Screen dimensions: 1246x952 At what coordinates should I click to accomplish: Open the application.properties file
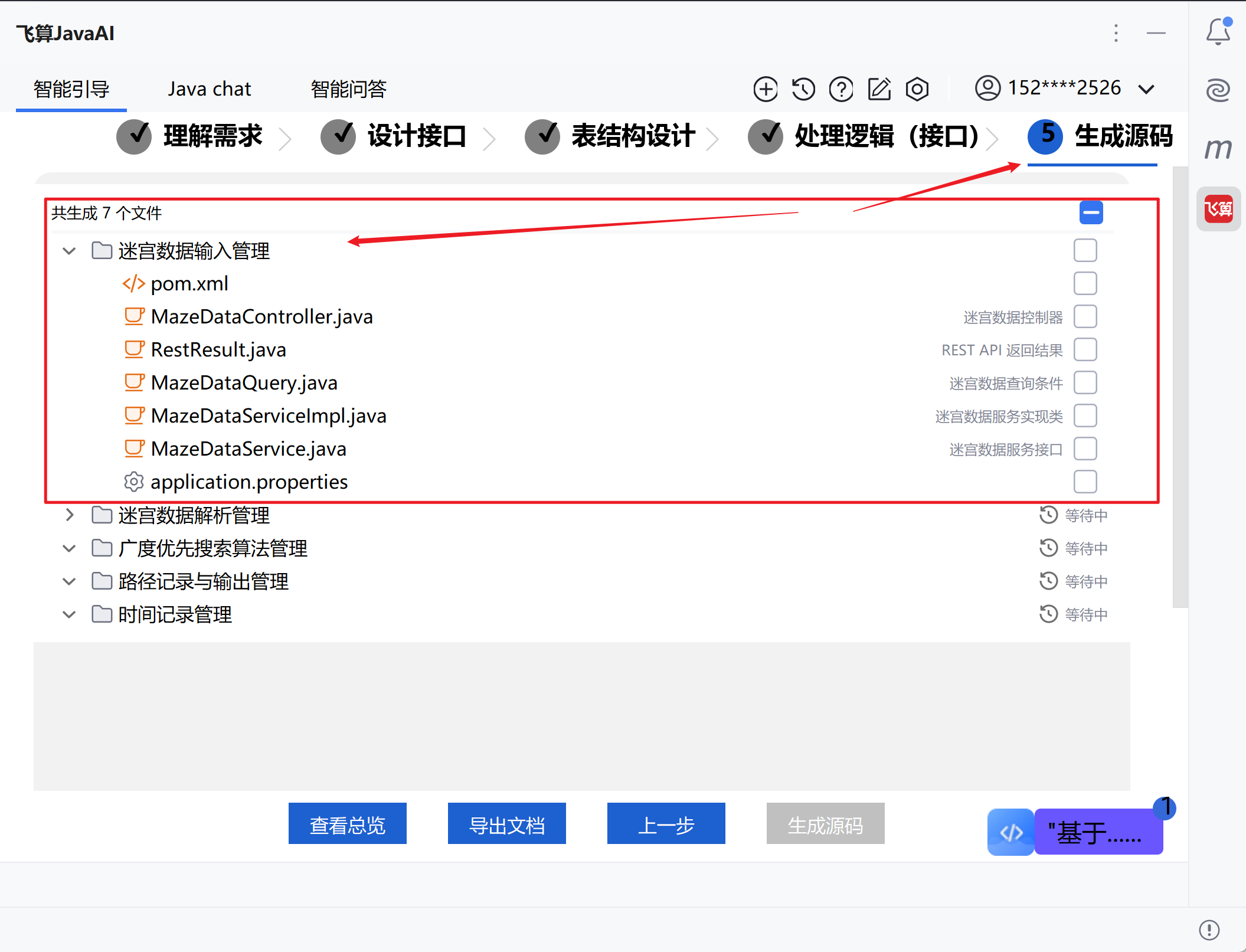point(248,482)
